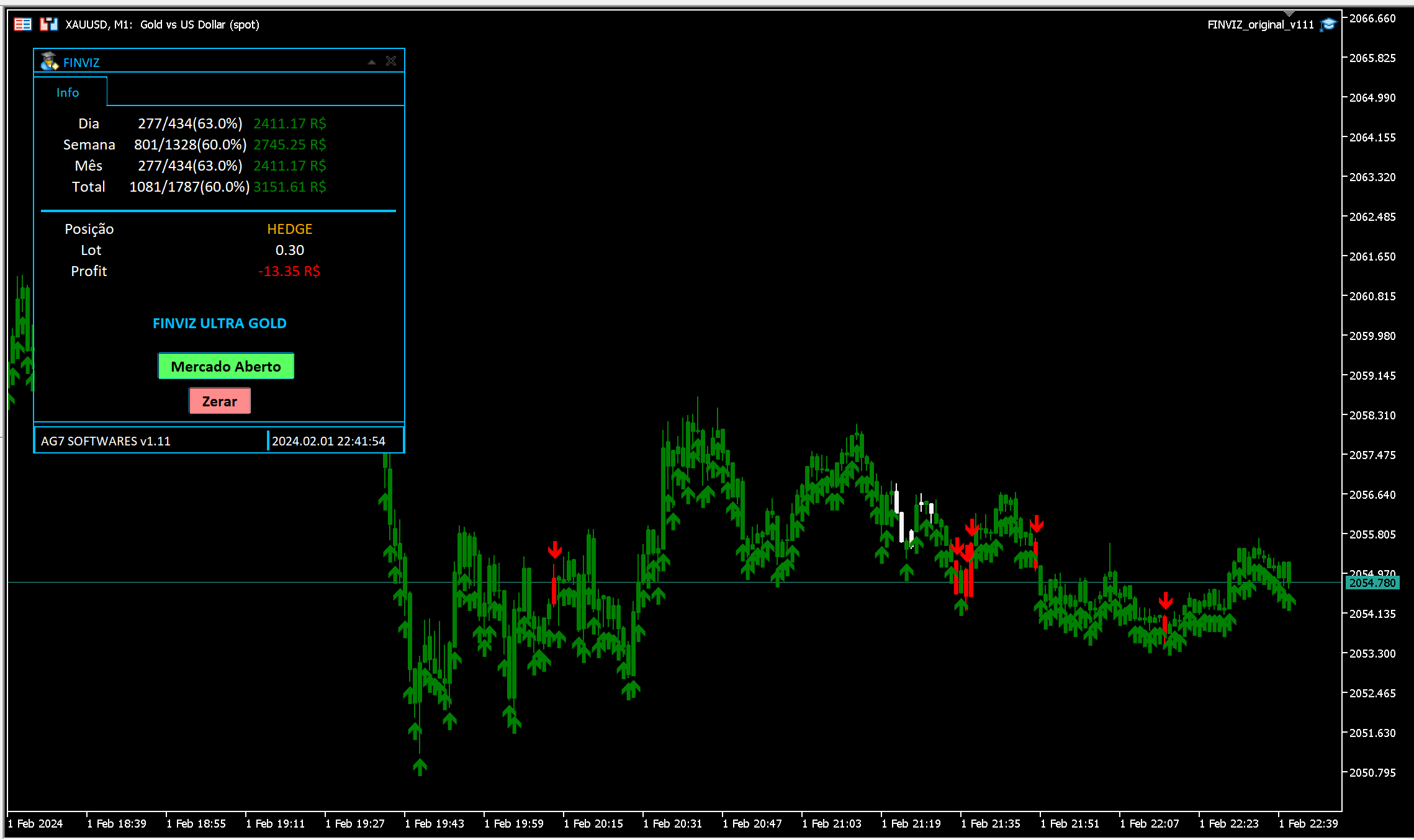
Task: Click the current price label 2054.780
Action: [x=1372, y=583]
